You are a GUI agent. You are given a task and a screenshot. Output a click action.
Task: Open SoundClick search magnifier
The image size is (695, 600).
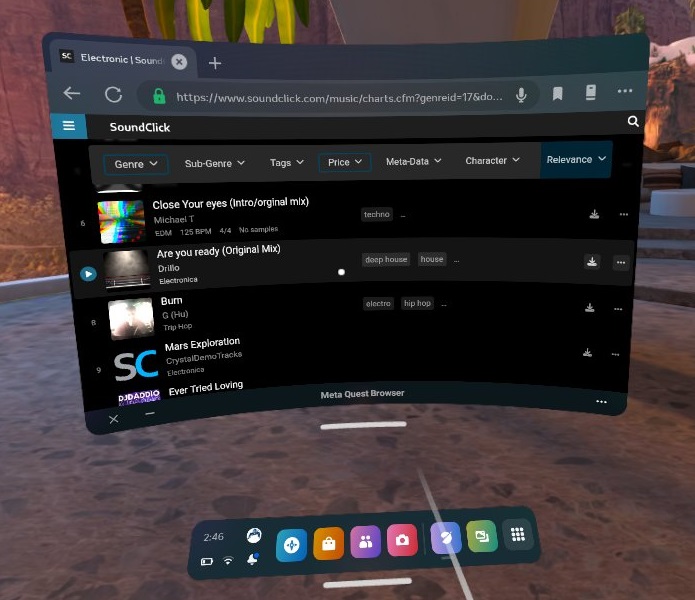pos(633,121)
